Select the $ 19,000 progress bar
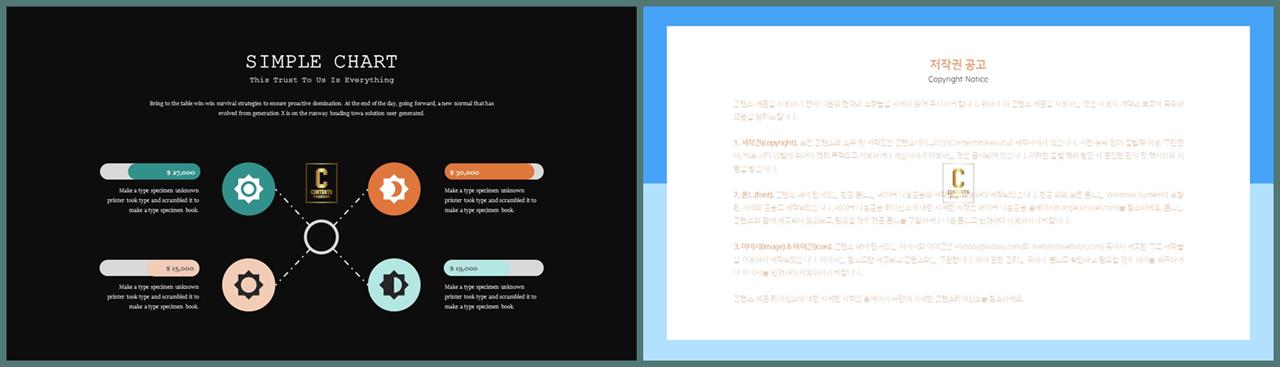 tap(494, 268)
